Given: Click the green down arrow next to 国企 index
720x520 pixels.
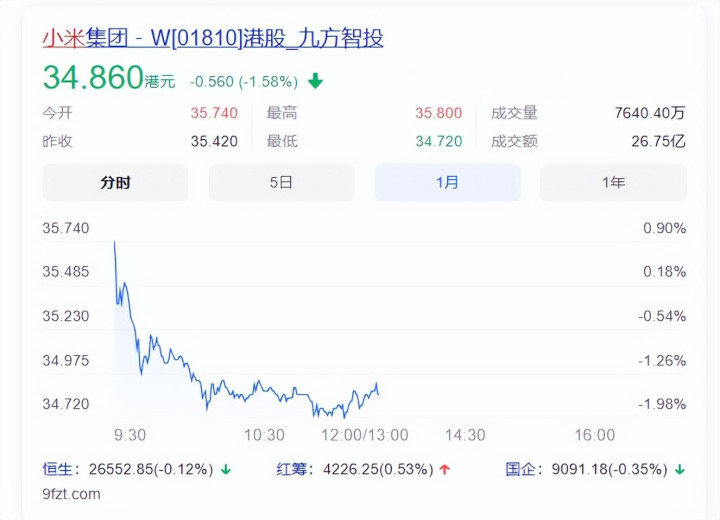Looking at the screenshot, I should [x=680, y=469].
